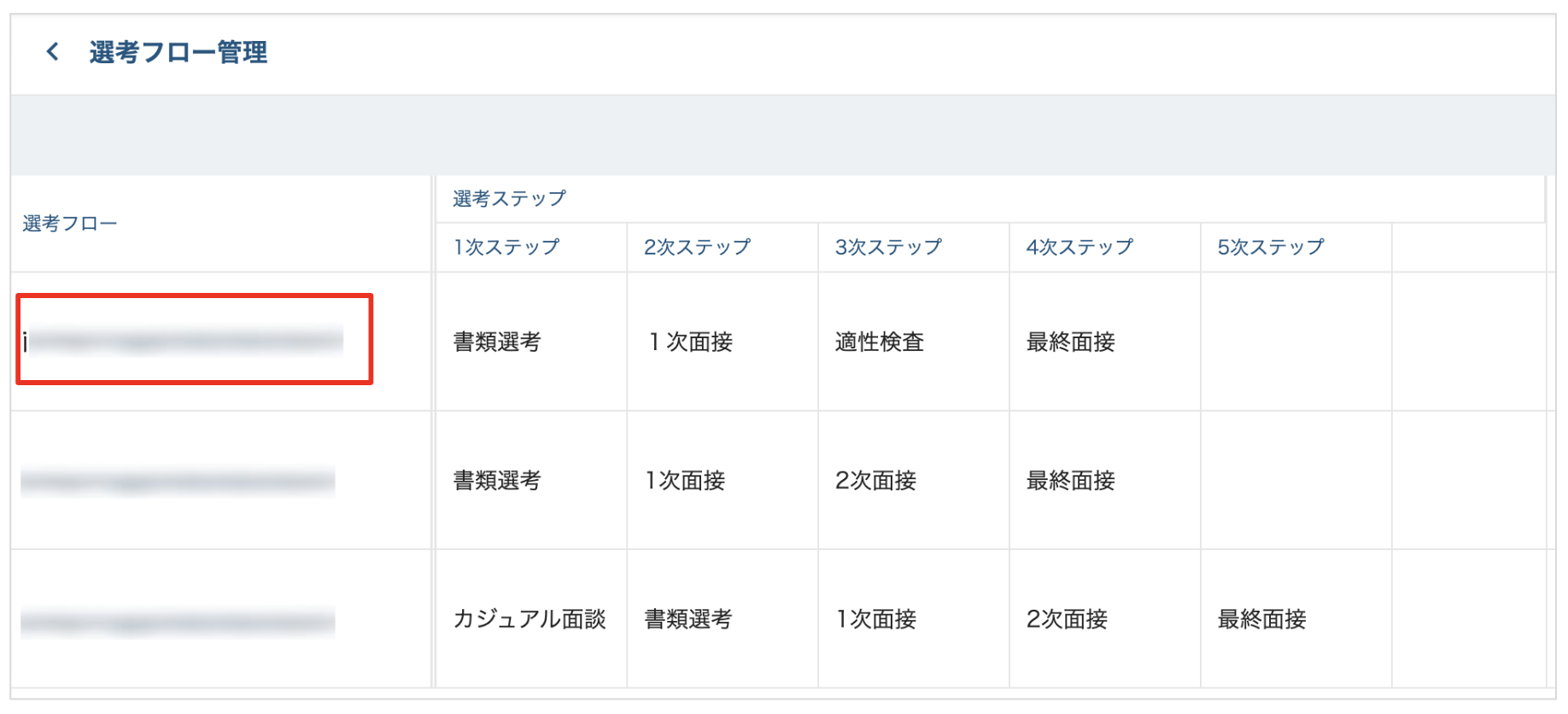1568x714 pixels.
Task: Click the 選考ステップ header label
Action: [509, 199]
